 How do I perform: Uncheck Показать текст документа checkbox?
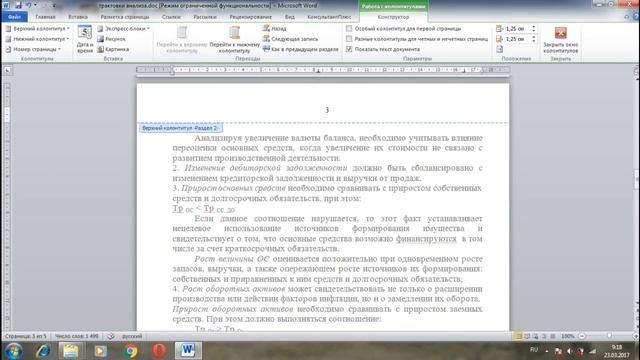[349, 49]
